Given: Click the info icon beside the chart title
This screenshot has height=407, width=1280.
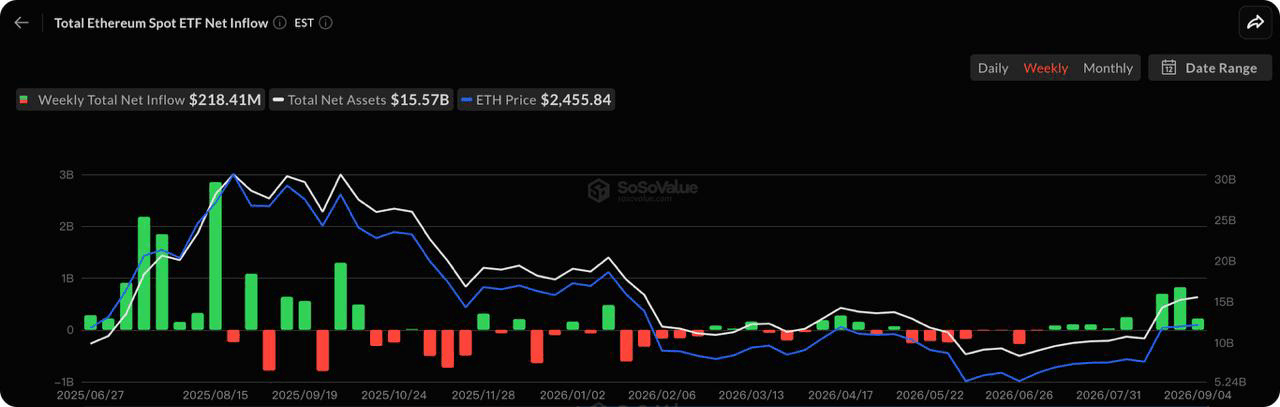Looking at the screenshot, I should 279,22.
